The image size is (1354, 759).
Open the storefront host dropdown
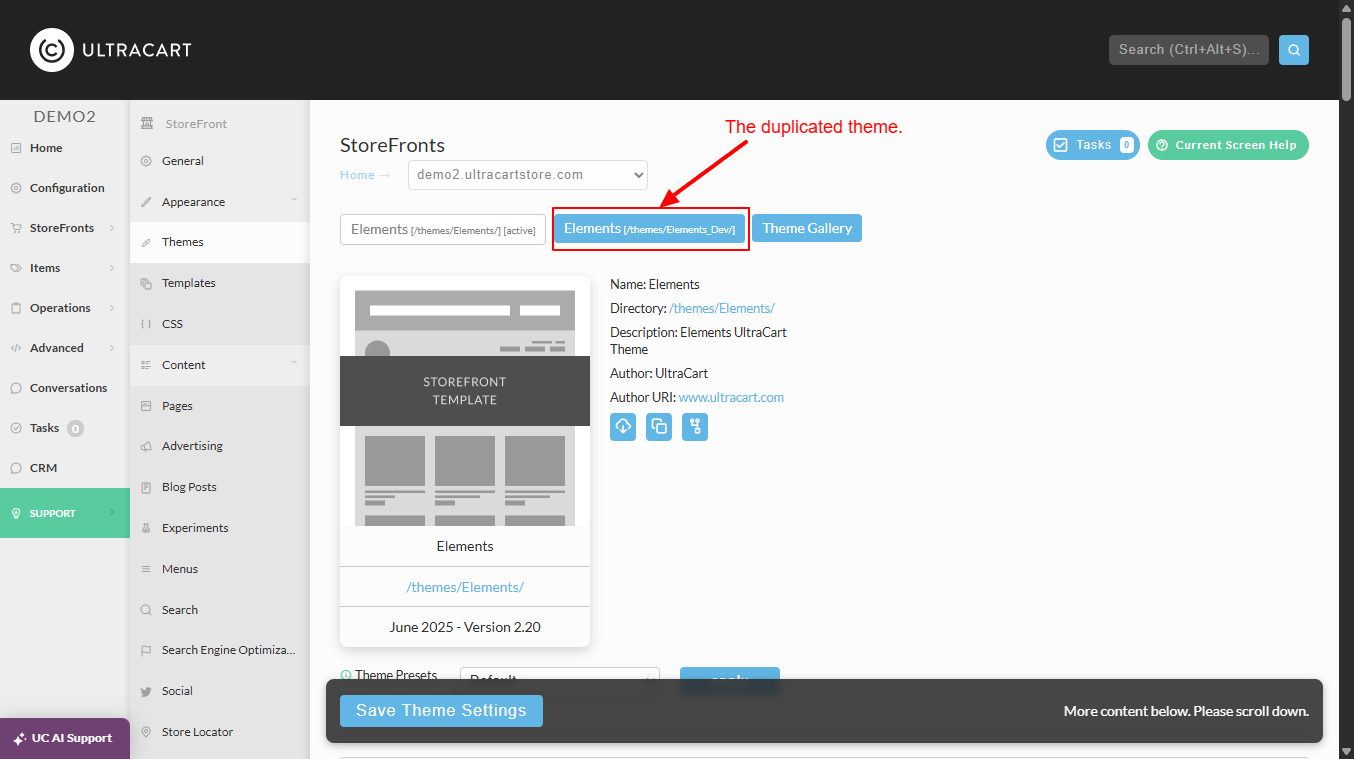[528, 175]
